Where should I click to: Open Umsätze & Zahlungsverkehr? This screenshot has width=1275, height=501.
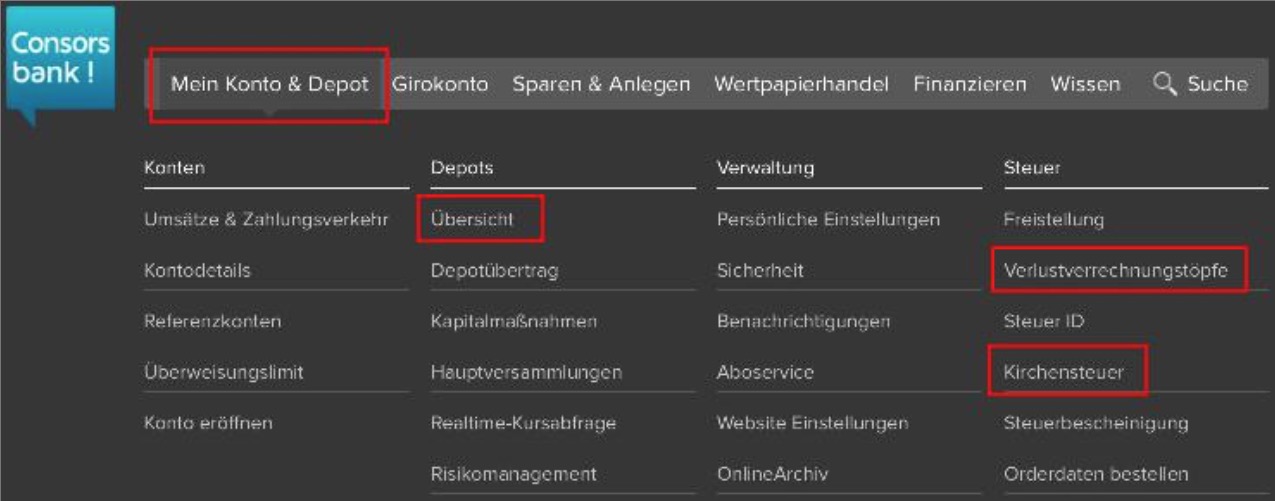(266, 219)
